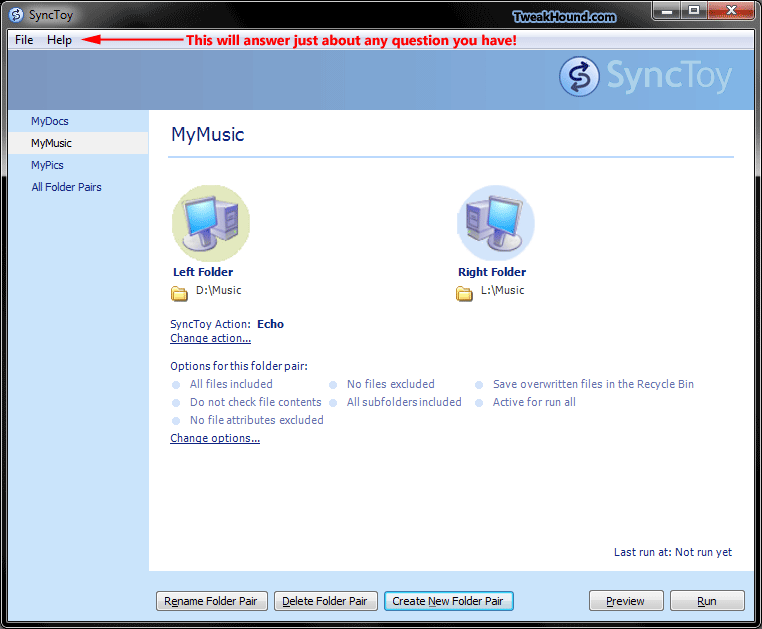This screenshot has width=762, height=629.
Task: Click the Rename Folder Pair button
Action: click(211, 601)
